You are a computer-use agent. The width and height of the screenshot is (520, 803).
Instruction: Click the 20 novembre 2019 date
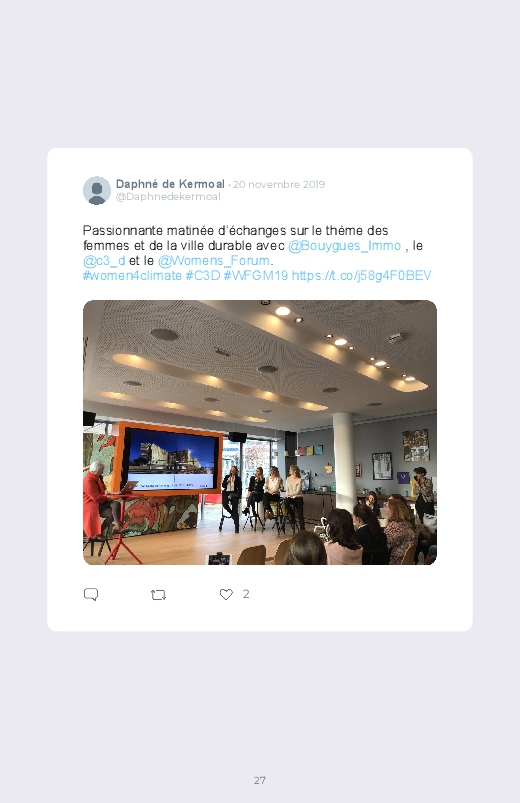[x=279, y=184]
